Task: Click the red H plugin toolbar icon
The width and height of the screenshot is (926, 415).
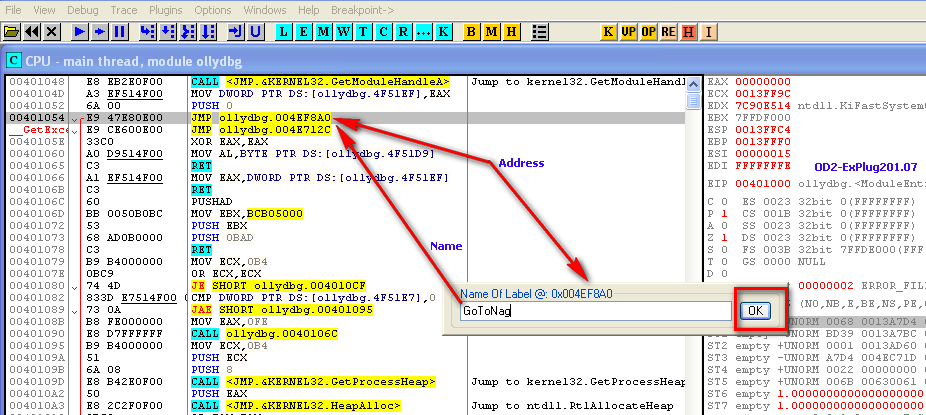Action: pyautogui.click(x=689, y=32)
